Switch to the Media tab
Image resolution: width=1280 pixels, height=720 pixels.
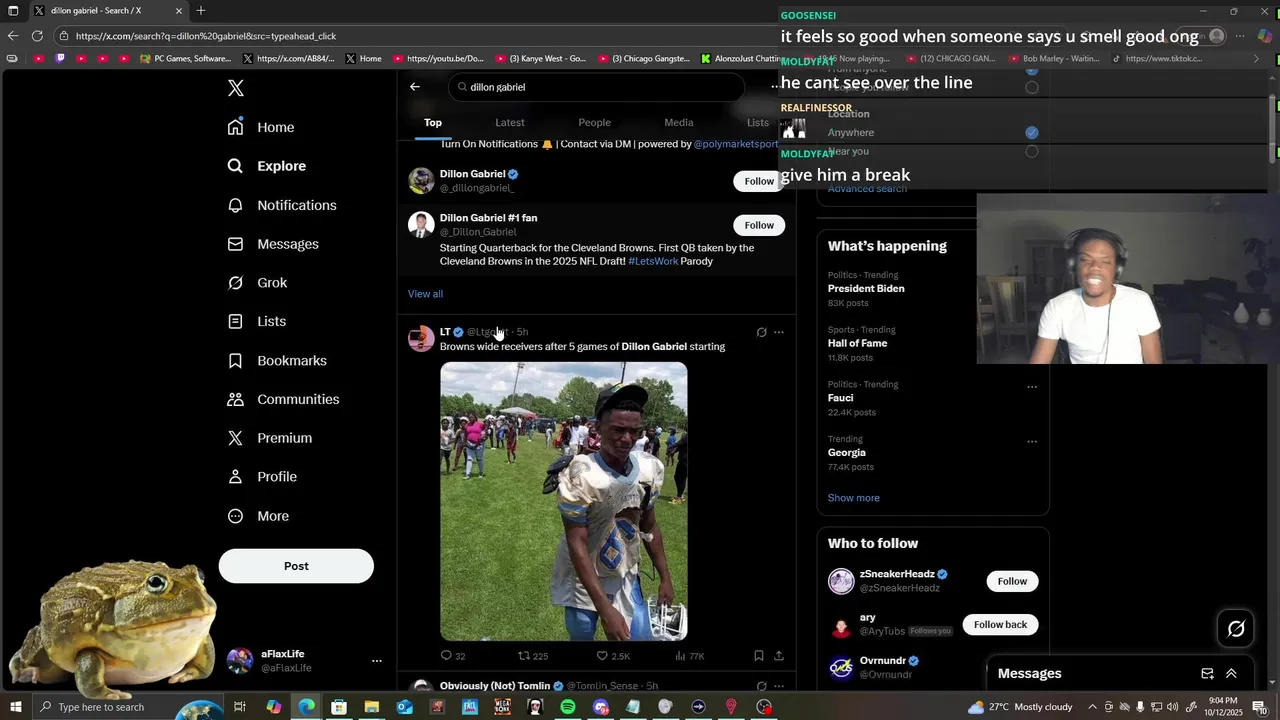pos(679,122)
